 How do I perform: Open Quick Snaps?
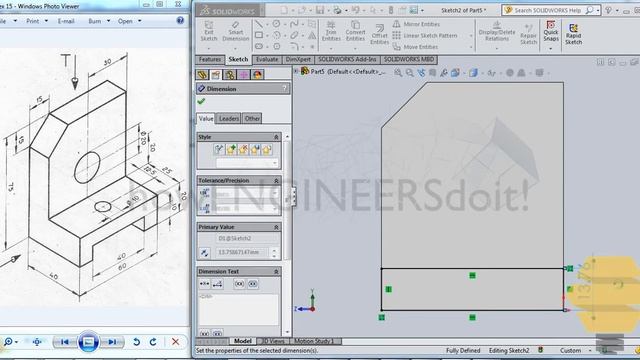pyautogui.click(x=551, y=31)
